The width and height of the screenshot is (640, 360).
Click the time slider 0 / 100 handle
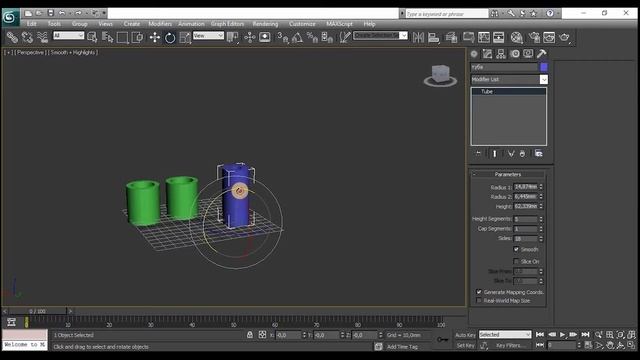[x=38, y=311]
